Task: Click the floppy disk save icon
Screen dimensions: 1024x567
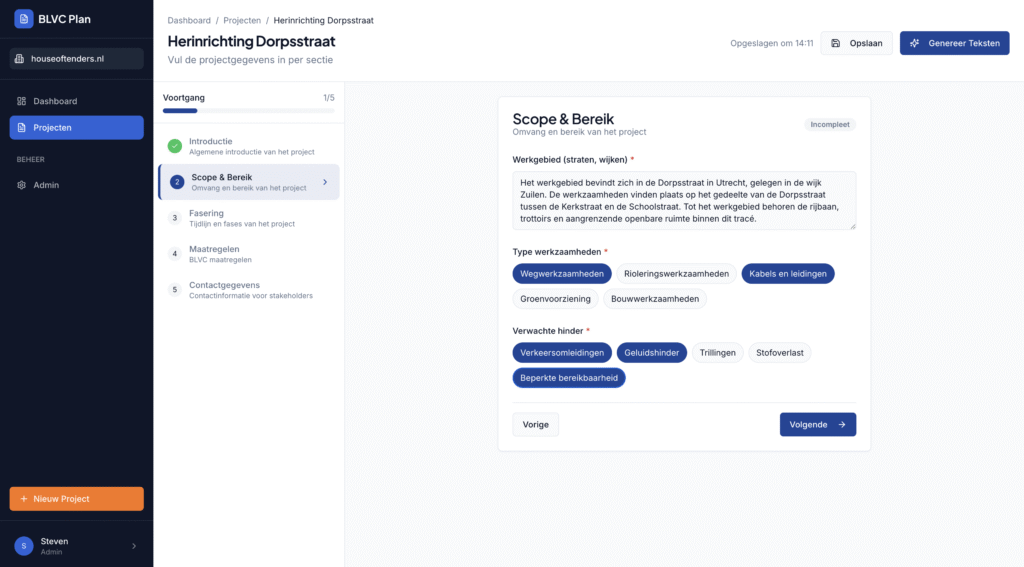Action: [x=835, y=43]
